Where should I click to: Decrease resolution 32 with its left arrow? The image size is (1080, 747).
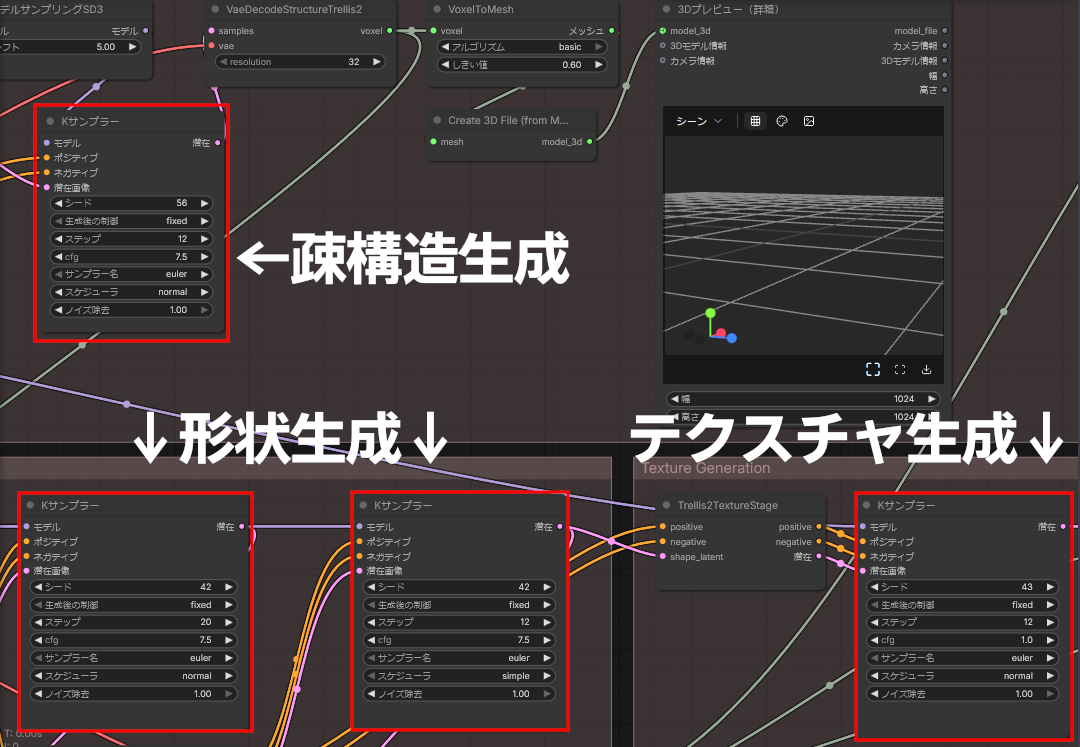(x=223, y=62)
